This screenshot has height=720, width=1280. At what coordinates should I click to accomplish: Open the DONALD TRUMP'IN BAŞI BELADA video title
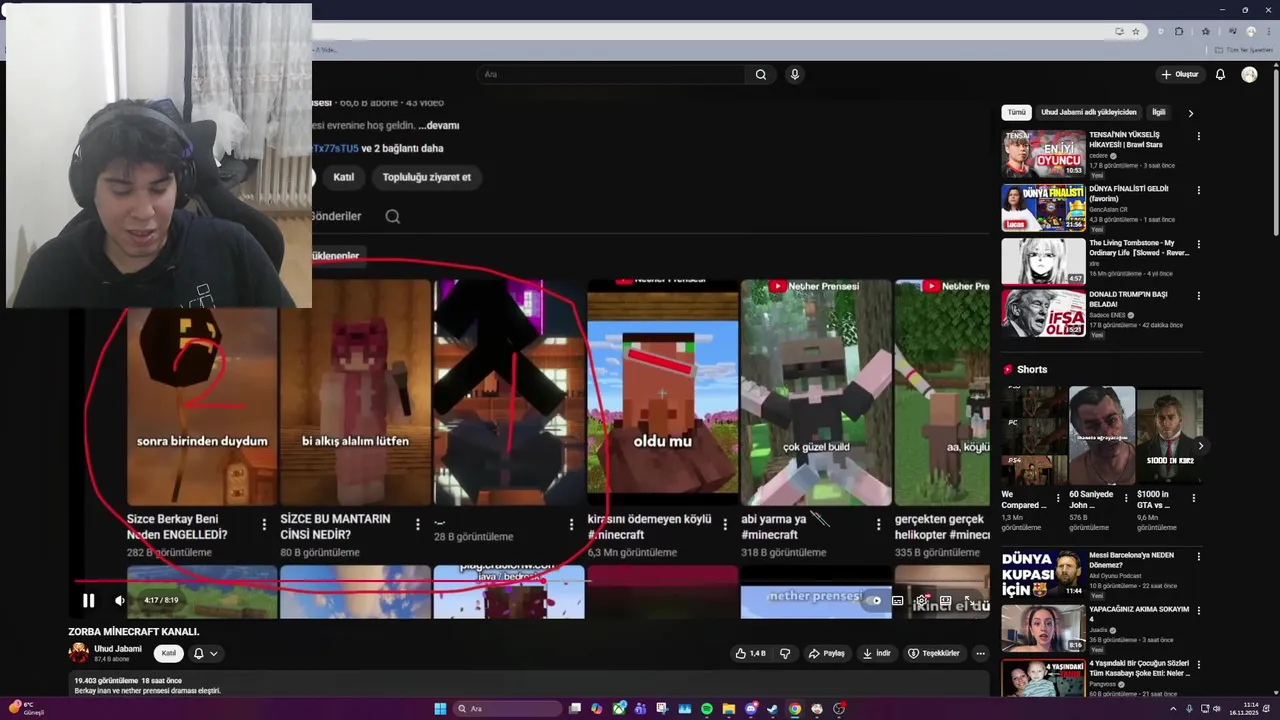coord(1128,299)
